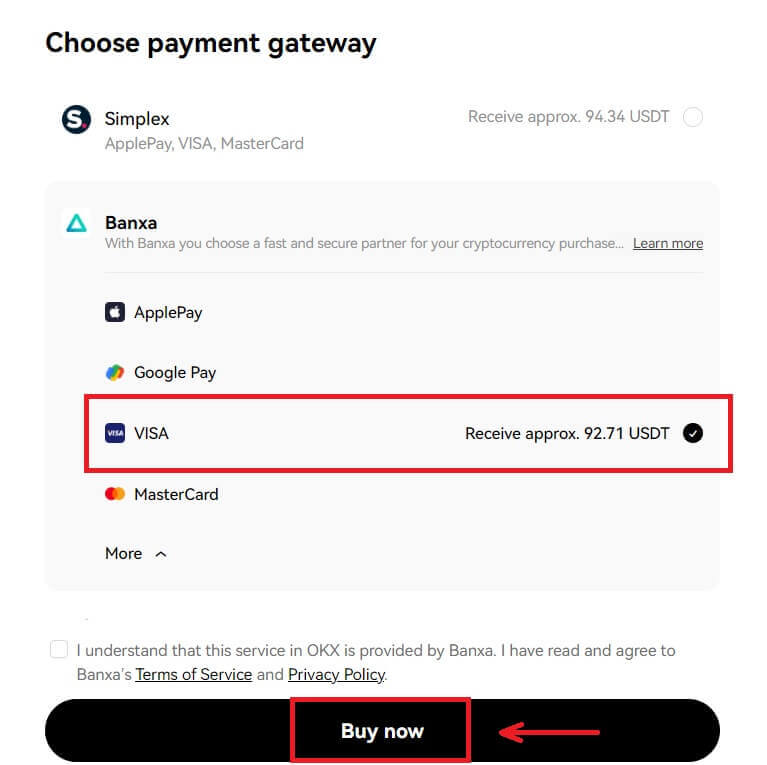The image size is (767, 765).
Task: Click the Simplex logo icon
Action: coord(76,119)
